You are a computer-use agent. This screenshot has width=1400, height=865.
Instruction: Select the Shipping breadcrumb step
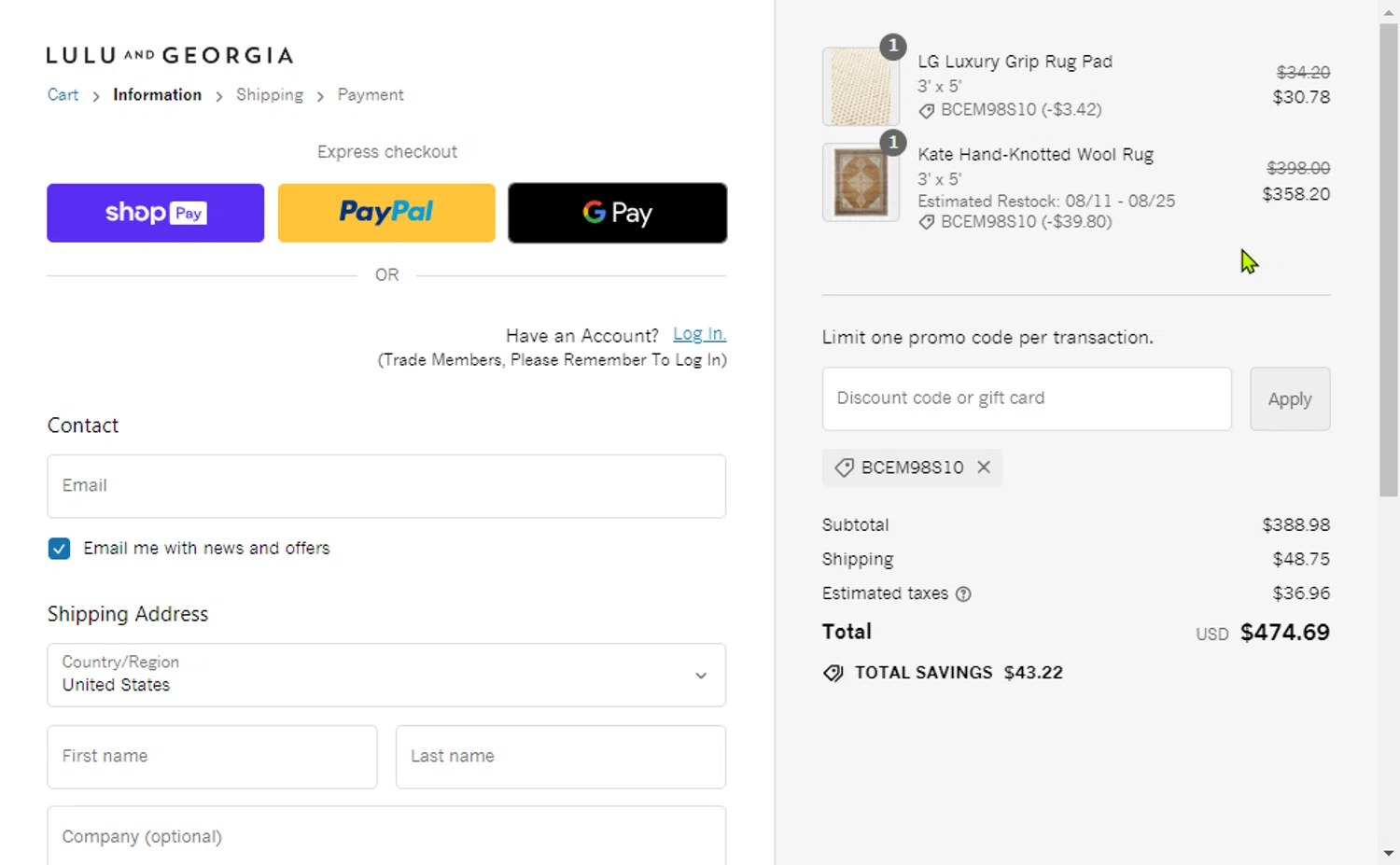coord(270,95)
